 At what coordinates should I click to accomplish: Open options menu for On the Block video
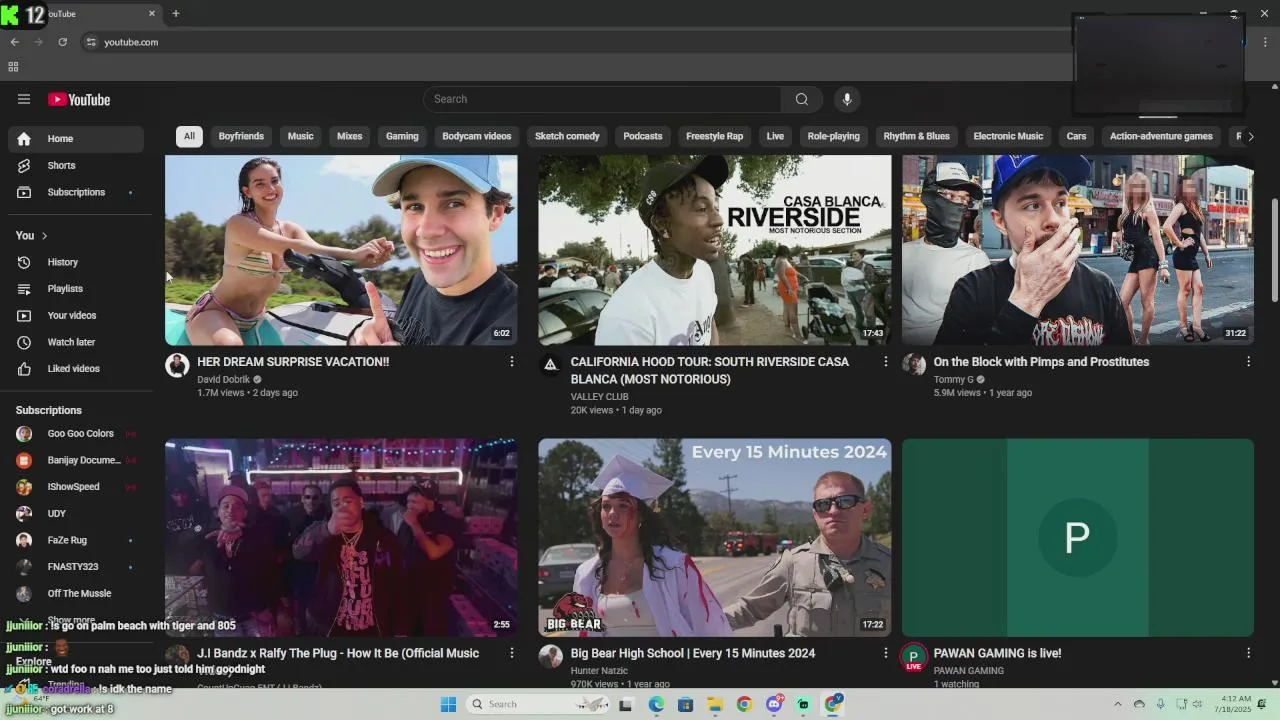[x=1248, y=362]
